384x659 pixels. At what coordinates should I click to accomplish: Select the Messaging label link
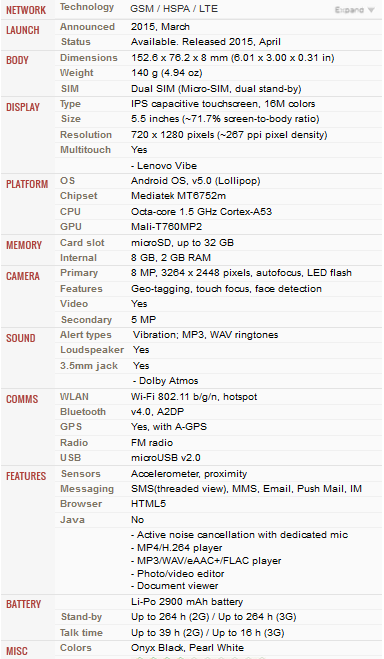point(87,489)
